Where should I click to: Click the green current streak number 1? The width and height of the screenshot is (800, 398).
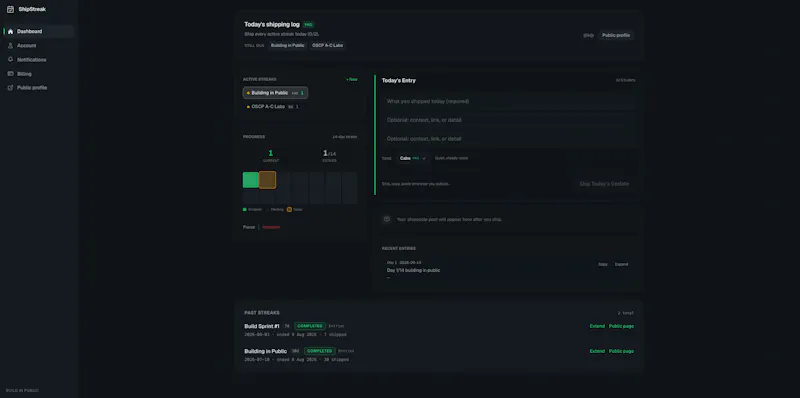(x=270, y=153)
